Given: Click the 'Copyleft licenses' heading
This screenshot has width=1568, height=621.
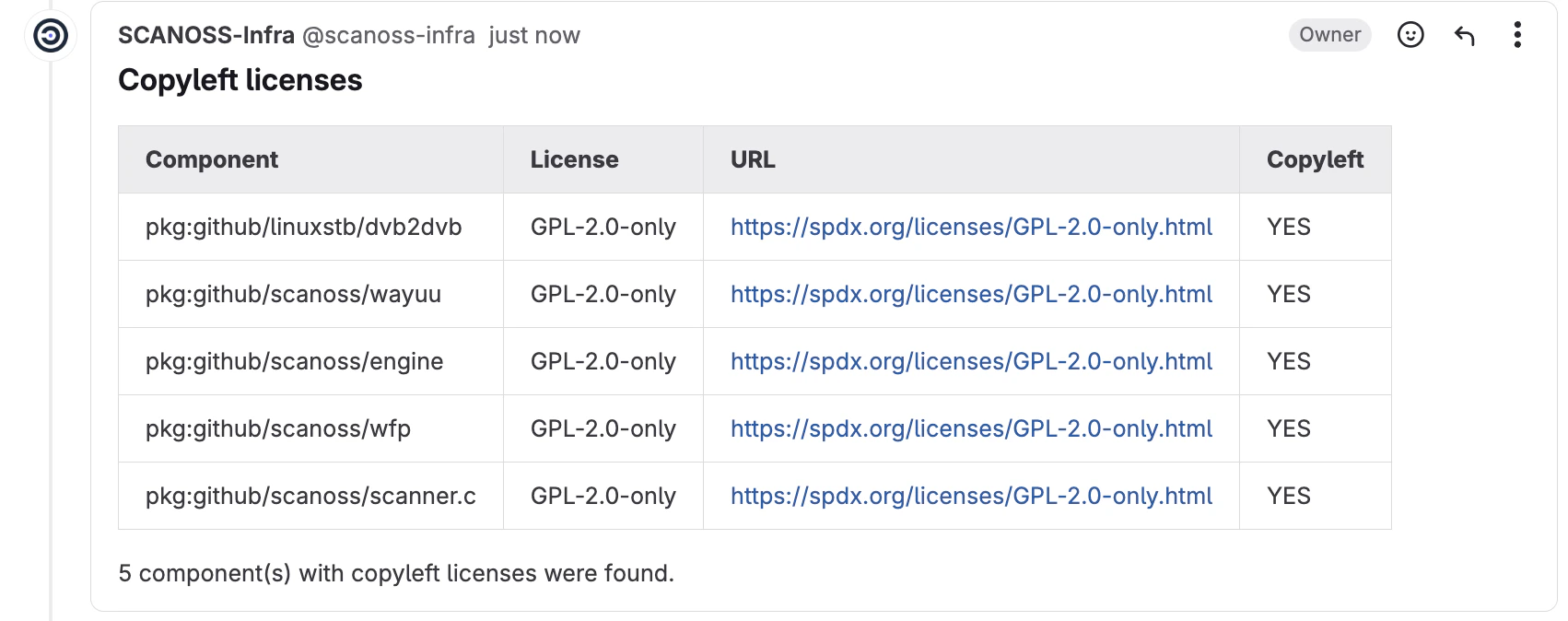Looking at the screenshot, I should (x=240, y=80).
